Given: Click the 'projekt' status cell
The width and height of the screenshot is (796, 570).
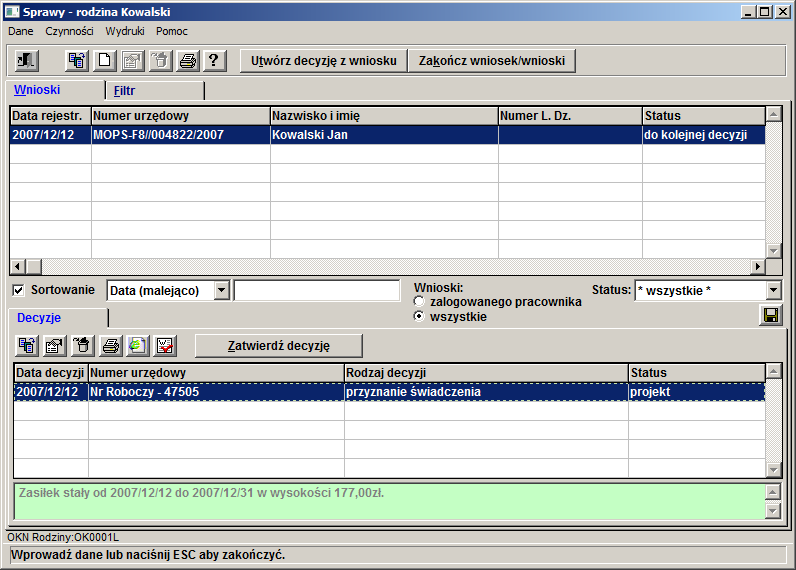Looking at the screenshot, I should pos(696,392).
